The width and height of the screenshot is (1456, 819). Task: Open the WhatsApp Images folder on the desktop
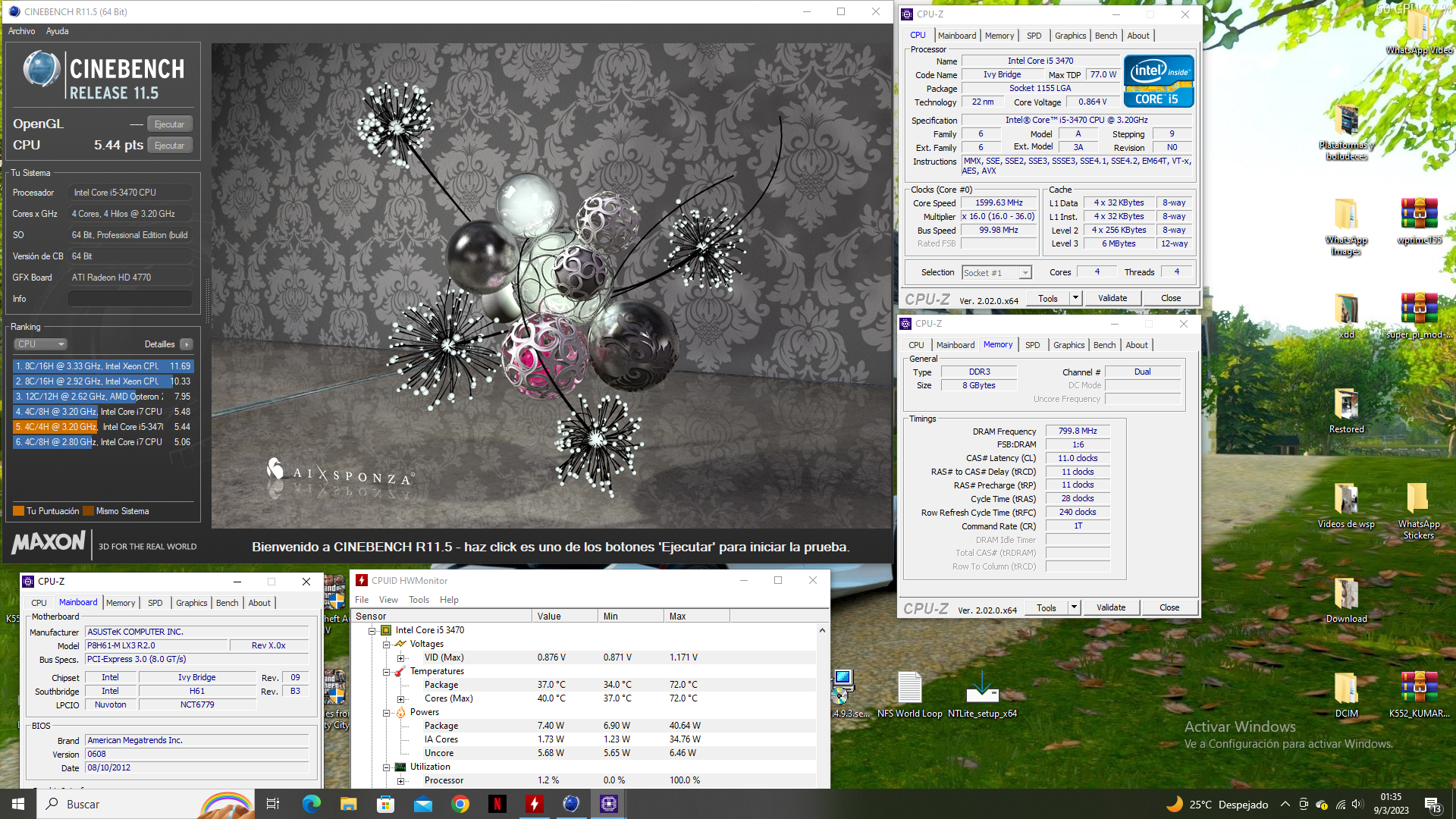pyautogui.click(x=1346, y=226)
